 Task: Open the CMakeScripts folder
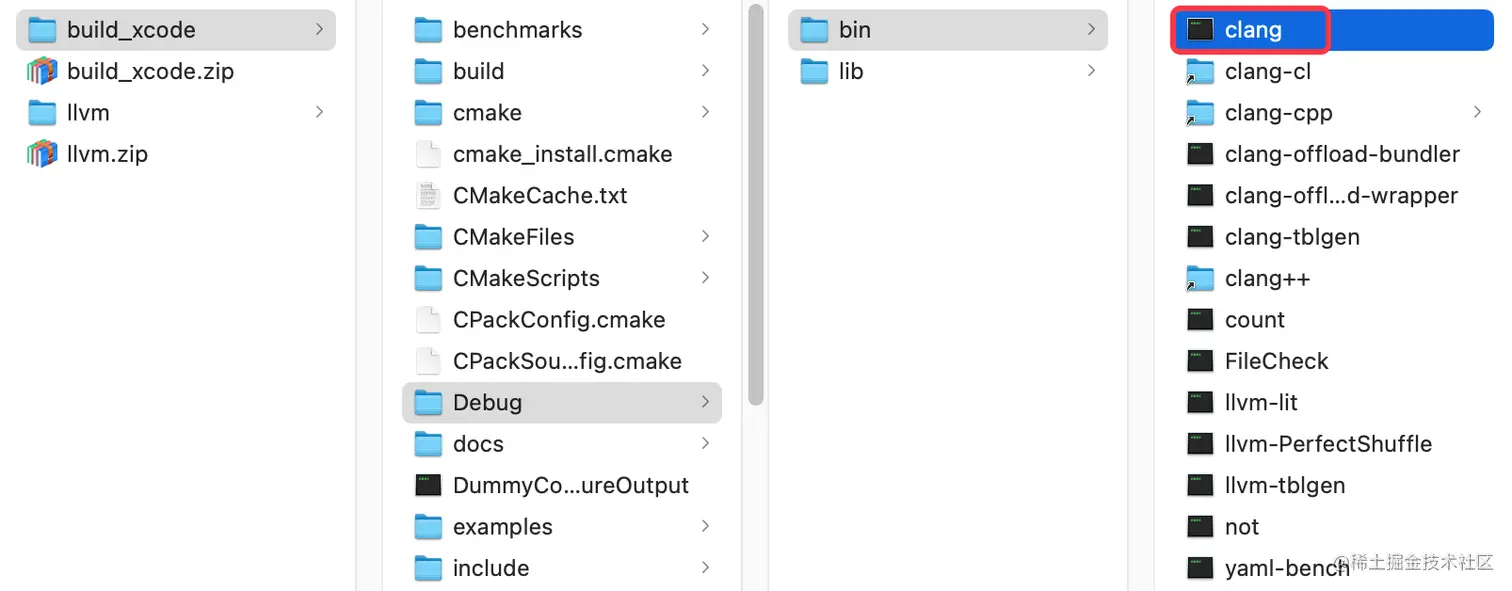[526, 278]
